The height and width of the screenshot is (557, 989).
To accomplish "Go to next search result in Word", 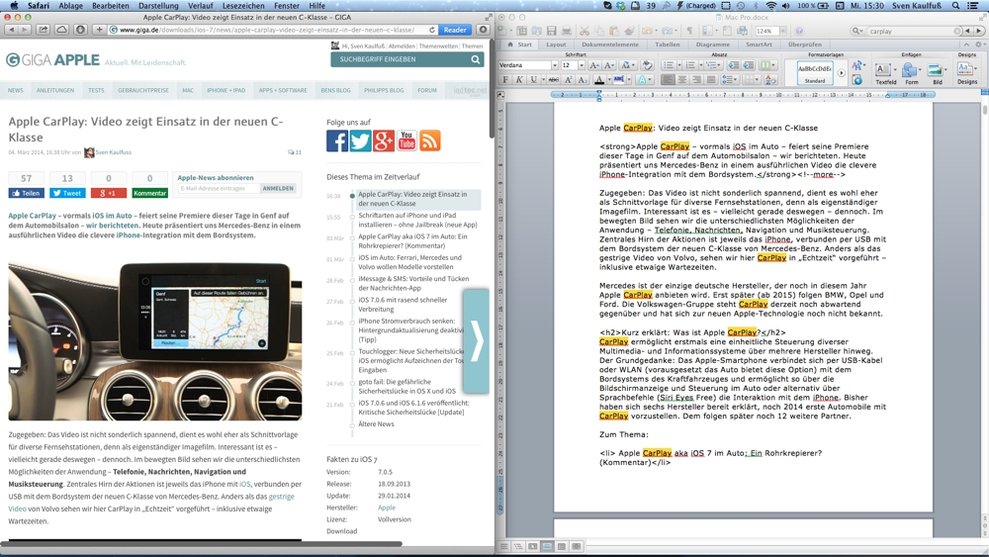I will pyautogui.click(x=980, y=30).
